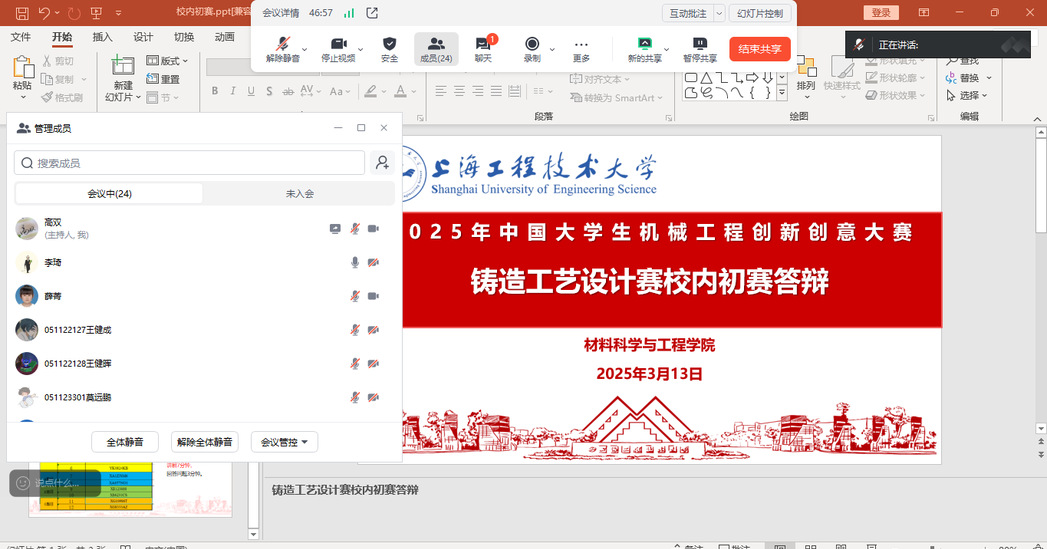The image size is (1047, 549).
Task: Toggle 李琦's microphone in member list
Action: coord(354,262)
